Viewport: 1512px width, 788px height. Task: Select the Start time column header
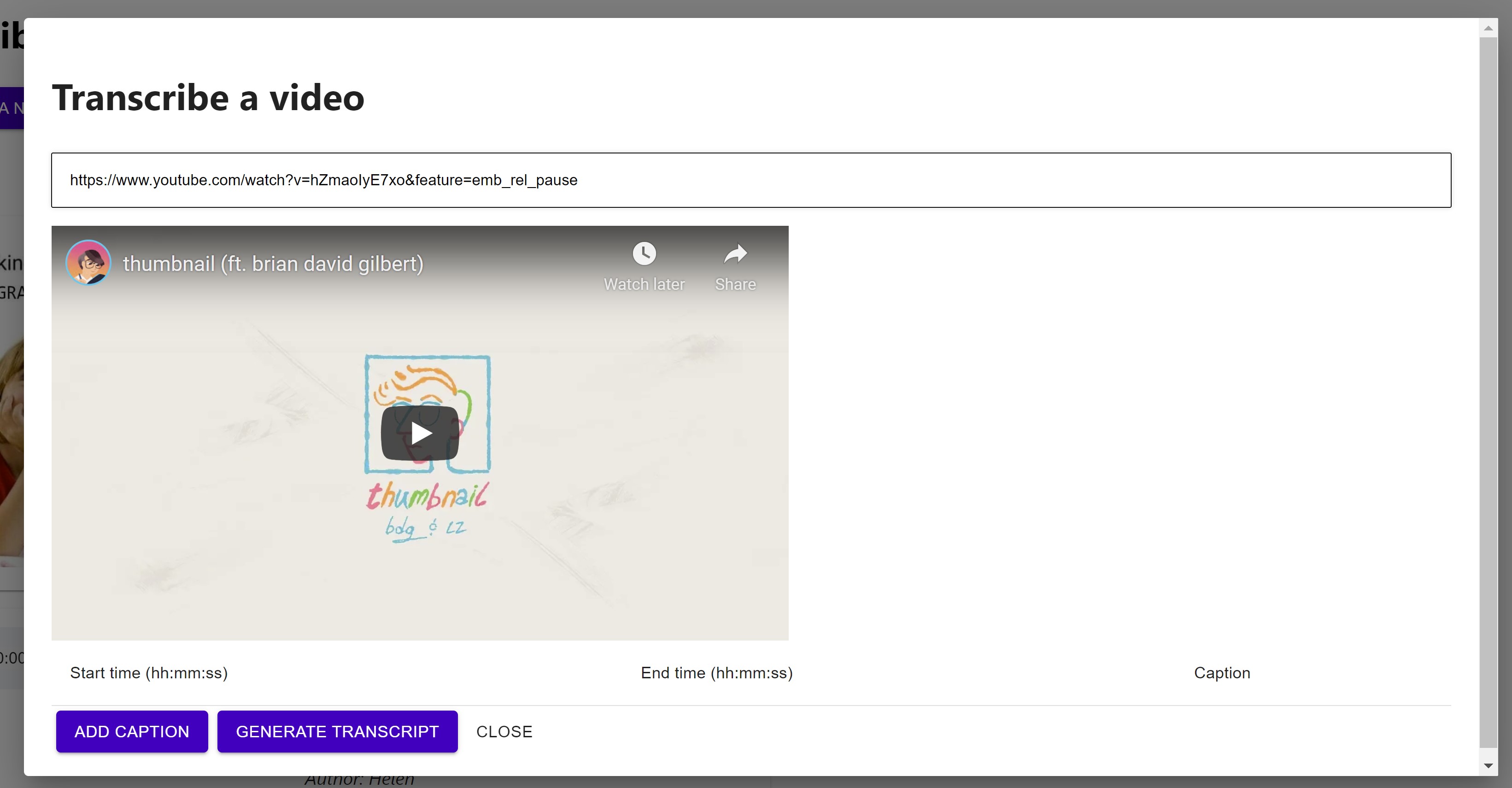[x=149, y=673]
